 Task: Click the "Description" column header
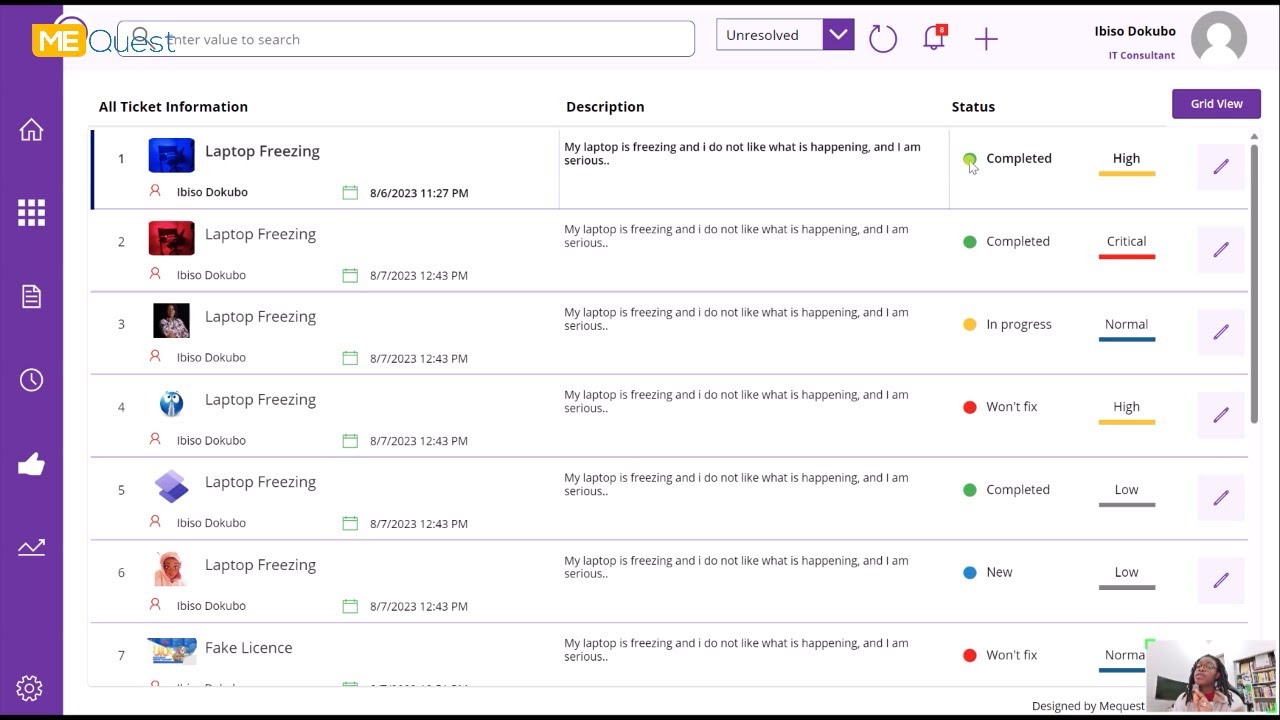(x=605, y=107)
